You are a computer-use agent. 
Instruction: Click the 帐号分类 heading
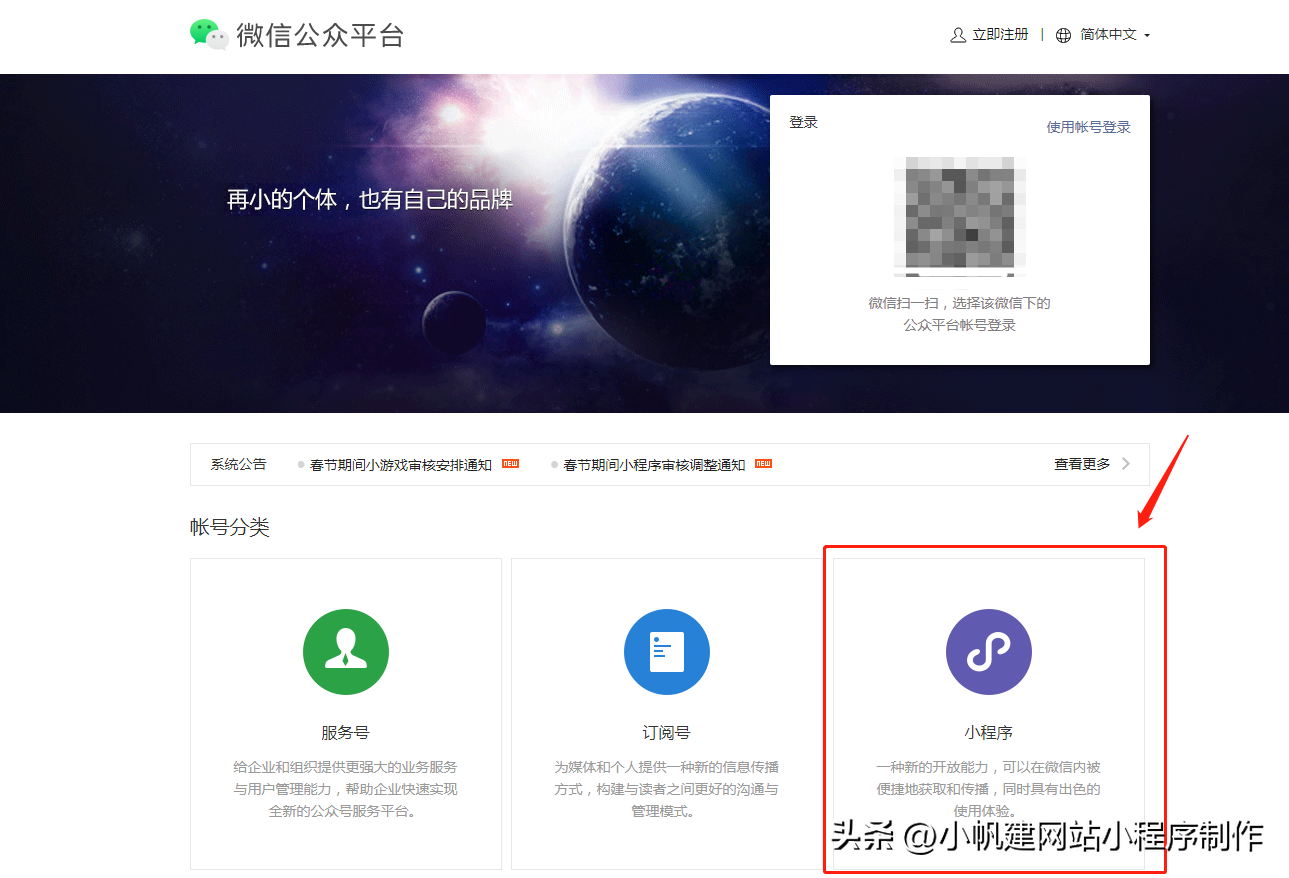(x=230, y=527)
